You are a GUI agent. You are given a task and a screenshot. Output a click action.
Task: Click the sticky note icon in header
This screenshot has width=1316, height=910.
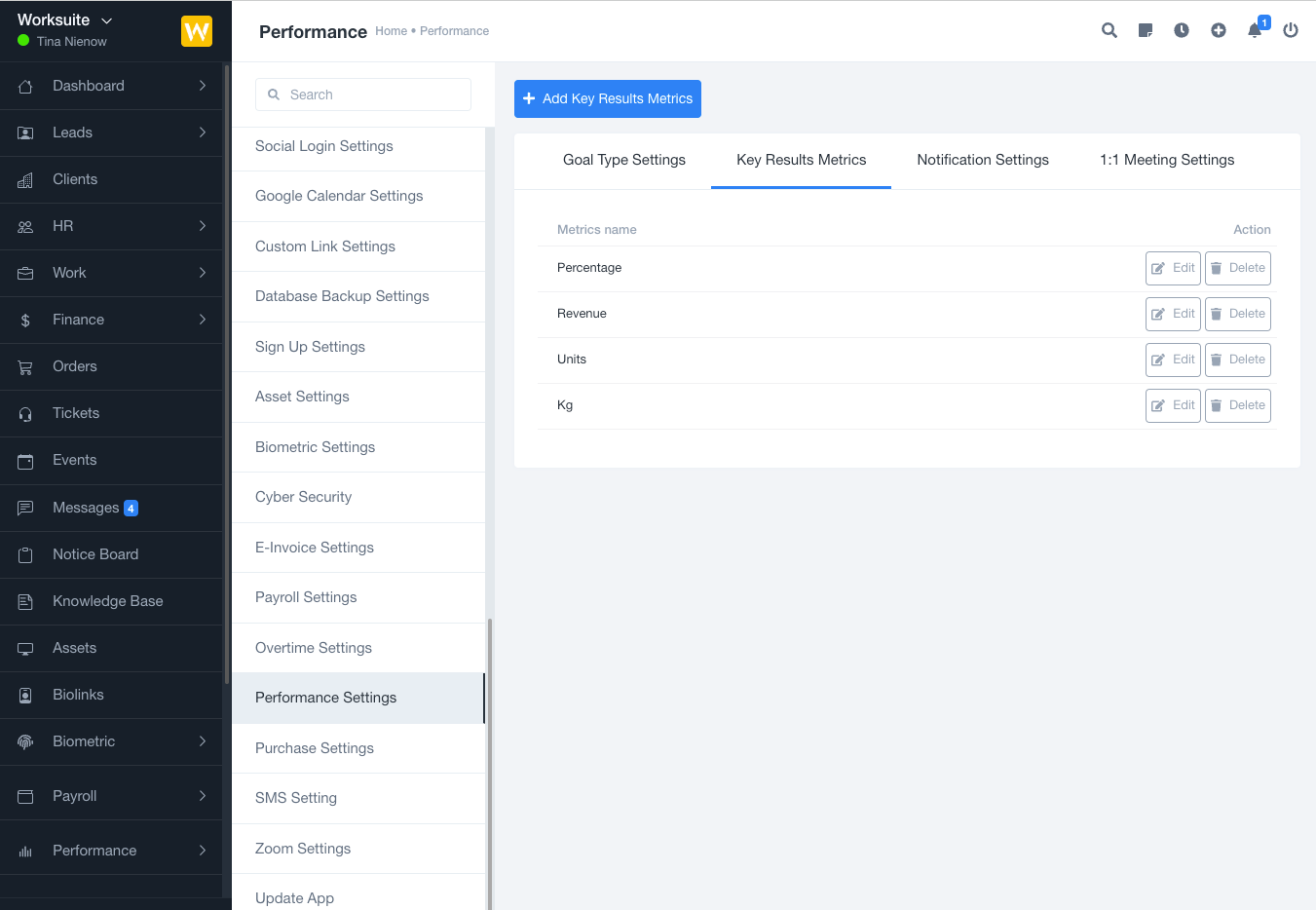(x=1146, y=30)
